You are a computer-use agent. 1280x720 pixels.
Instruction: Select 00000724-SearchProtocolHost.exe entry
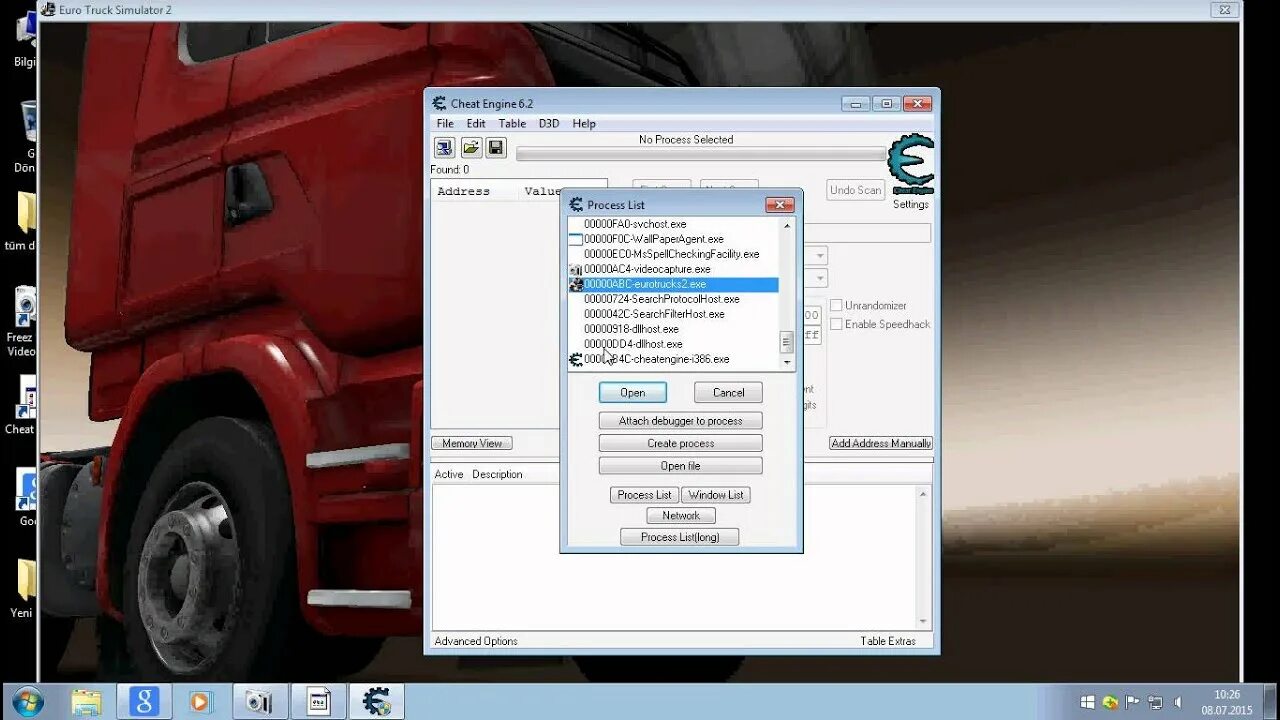[662, 299]
